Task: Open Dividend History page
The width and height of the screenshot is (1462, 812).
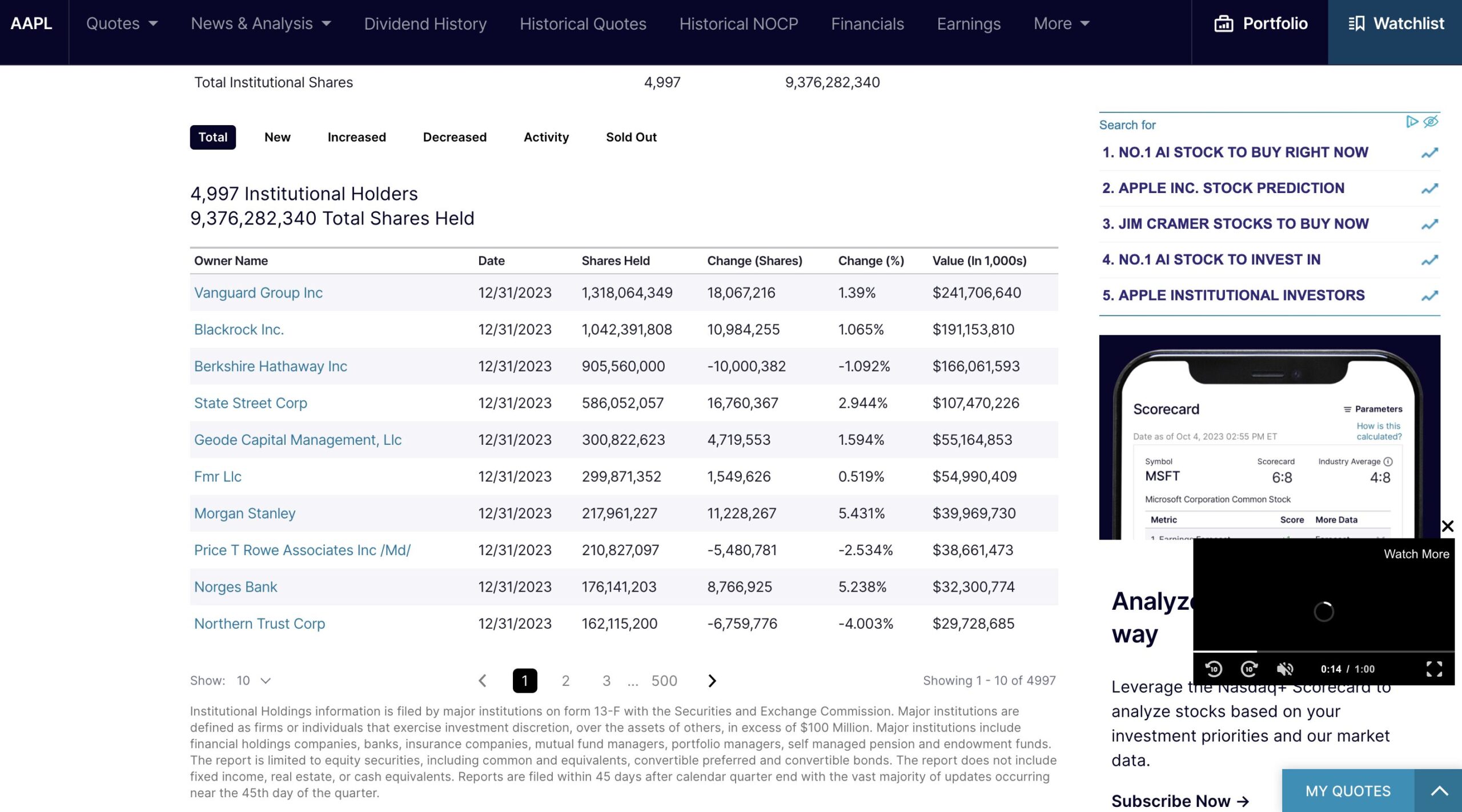Action: point(425,24)
